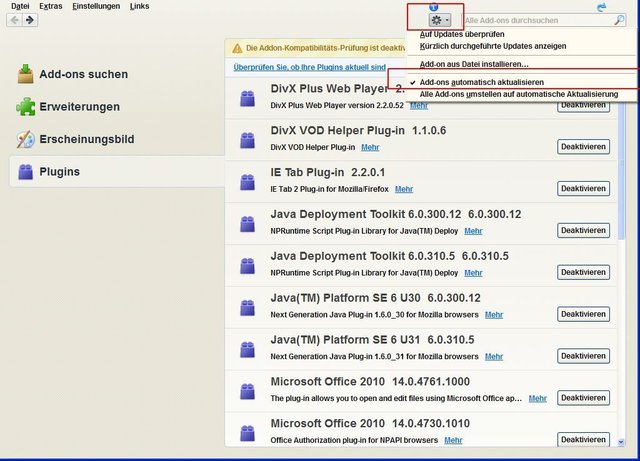Click the DivX VOD Helper plugin icon
640x461 pixels.
(x=247, y=140)
